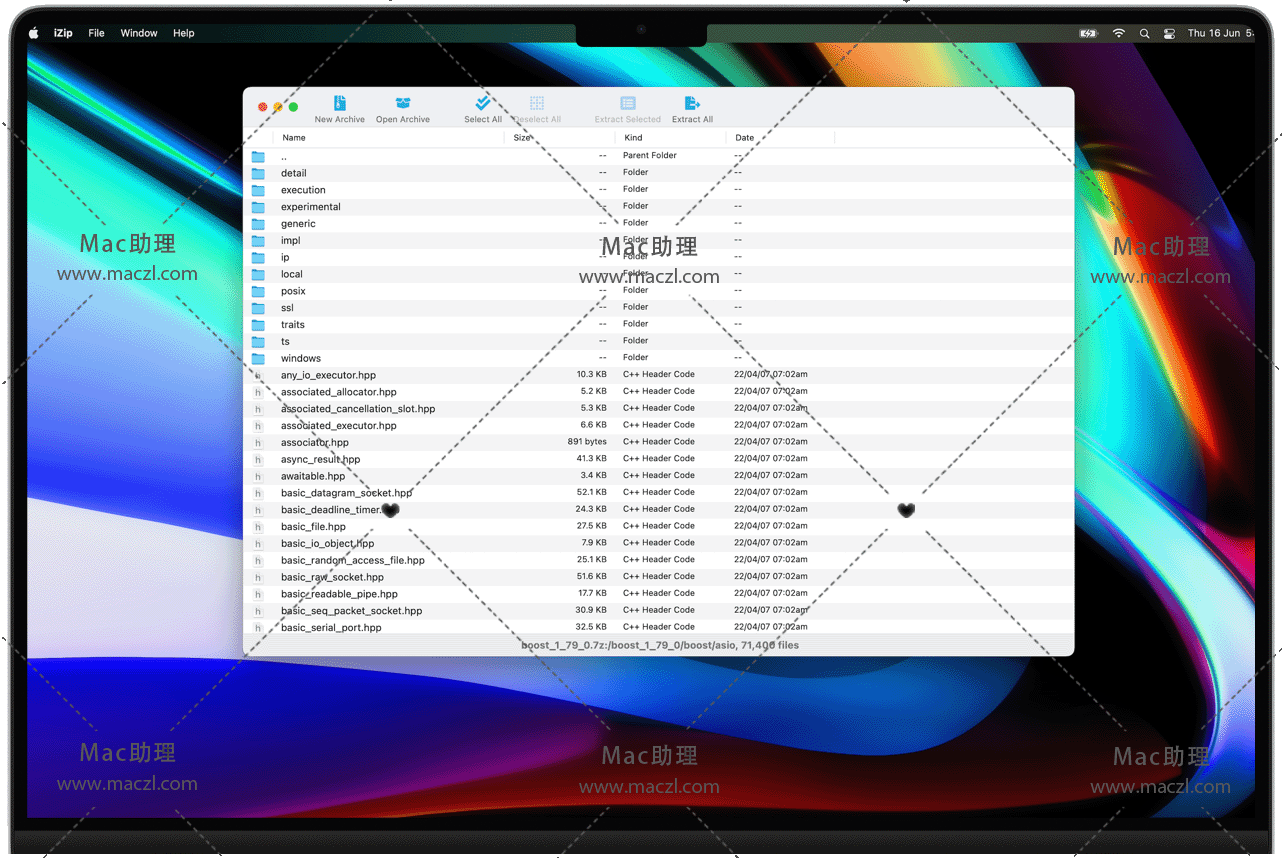The image size is (1282, 858).
Task: Select the folder icon beside generic
Action: 258,224
